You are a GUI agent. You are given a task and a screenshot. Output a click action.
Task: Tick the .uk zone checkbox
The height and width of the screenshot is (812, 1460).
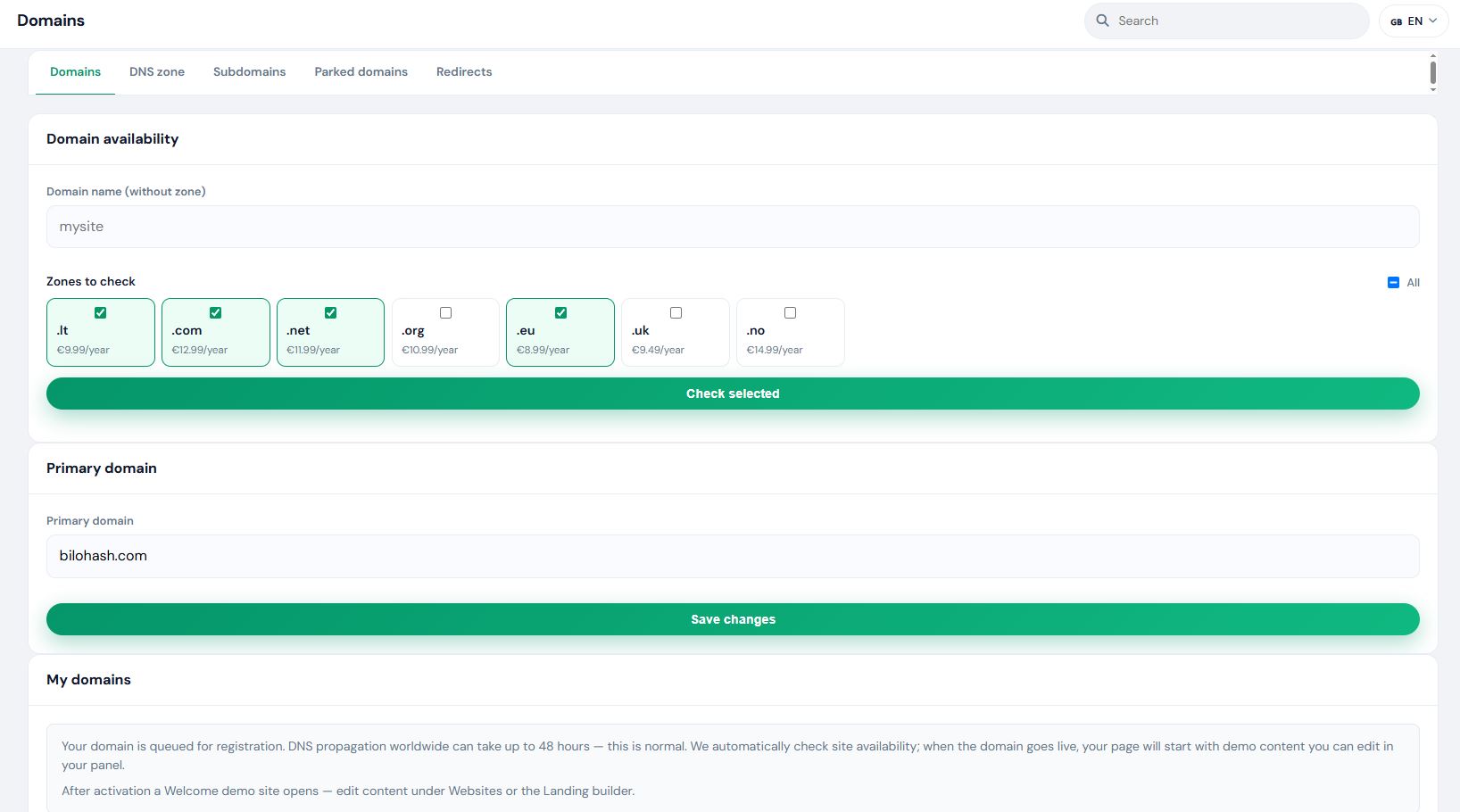coord(676,312)
